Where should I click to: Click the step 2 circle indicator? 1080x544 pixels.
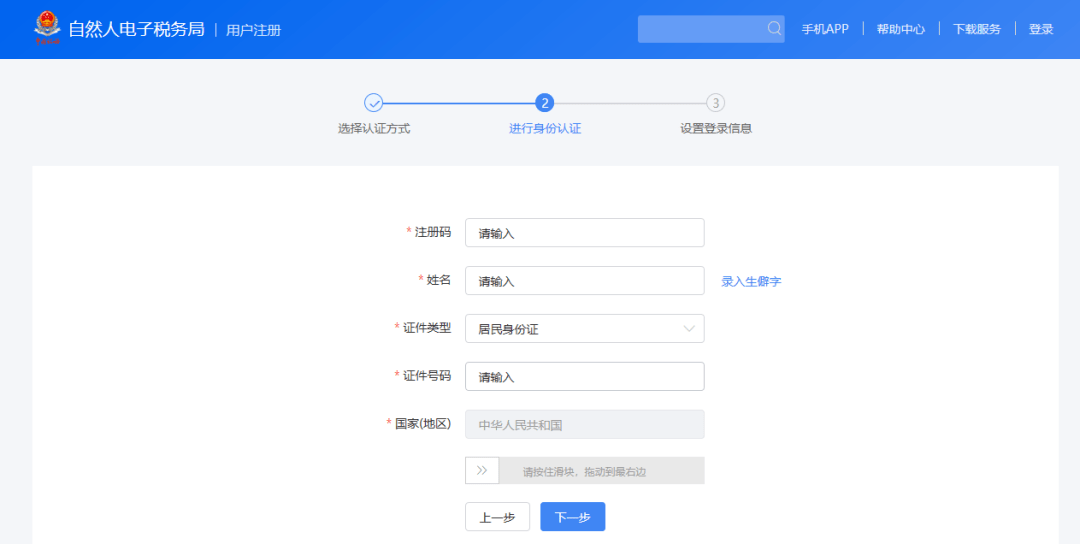(544, 103)
